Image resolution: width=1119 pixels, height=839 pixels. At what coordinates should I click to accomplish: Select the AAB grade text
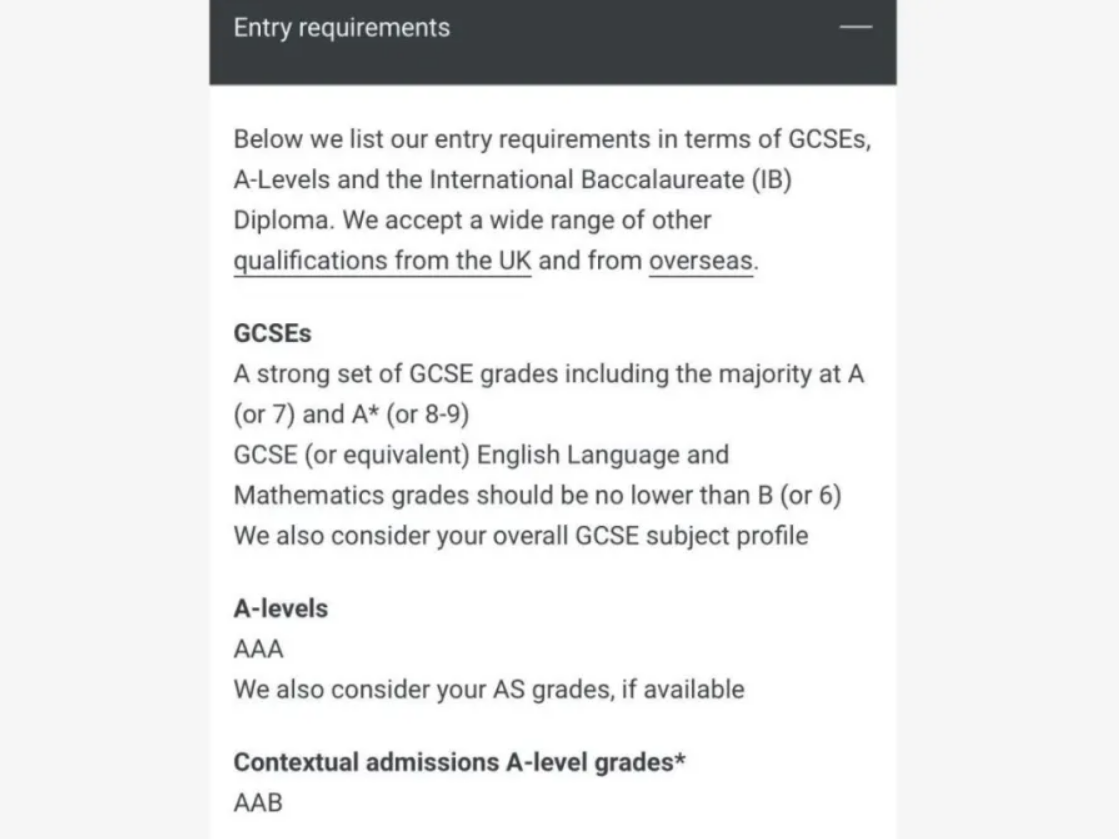(x=258, y=803)
